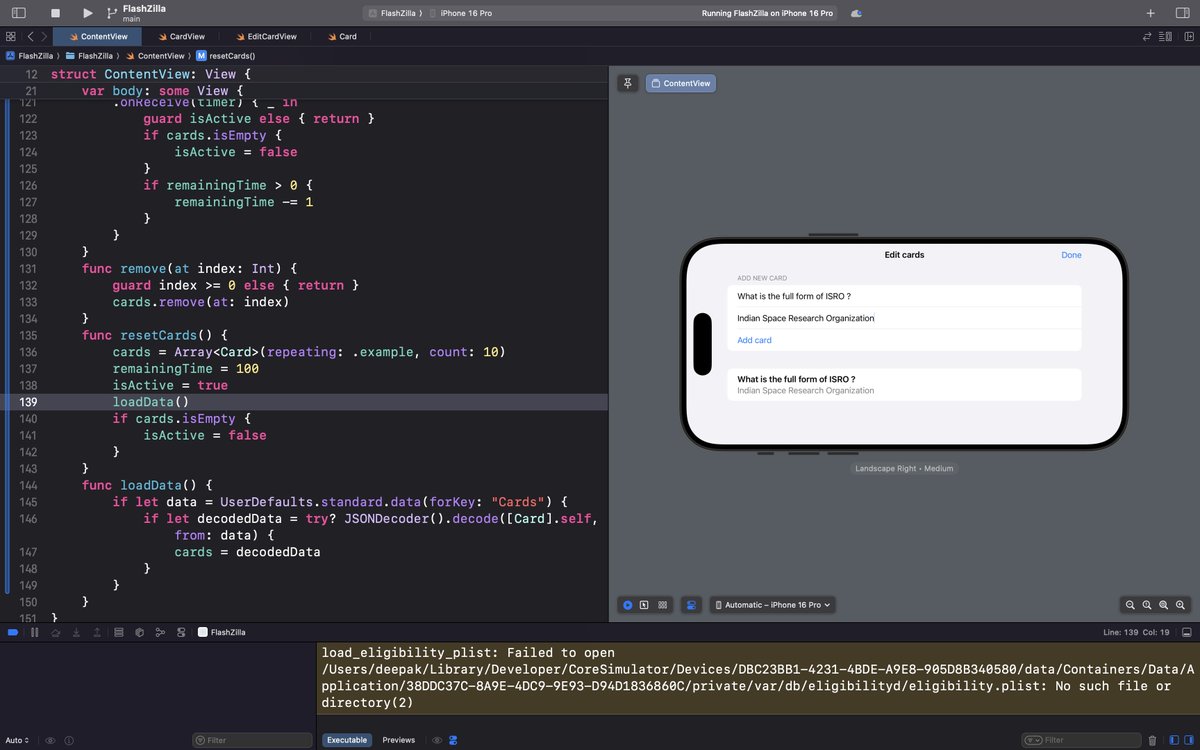Zoom in on the canvas preview
This screenshot has width=1200, height=750.
[x=1181, y=605]
